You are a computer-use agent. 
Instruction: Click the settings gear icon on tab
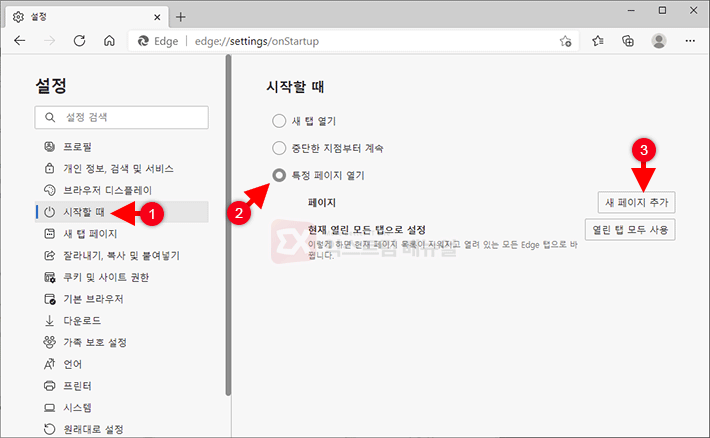pyautogui.click(x=19, y=17)
